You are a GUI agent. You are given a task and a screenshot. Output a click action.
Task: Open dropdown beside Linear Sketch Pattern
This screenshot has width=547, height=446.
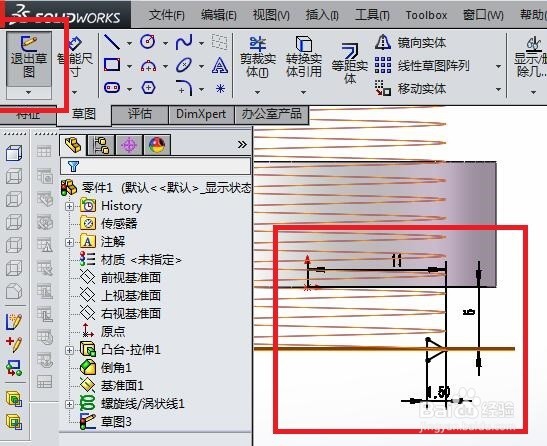(x=499, y=66)
